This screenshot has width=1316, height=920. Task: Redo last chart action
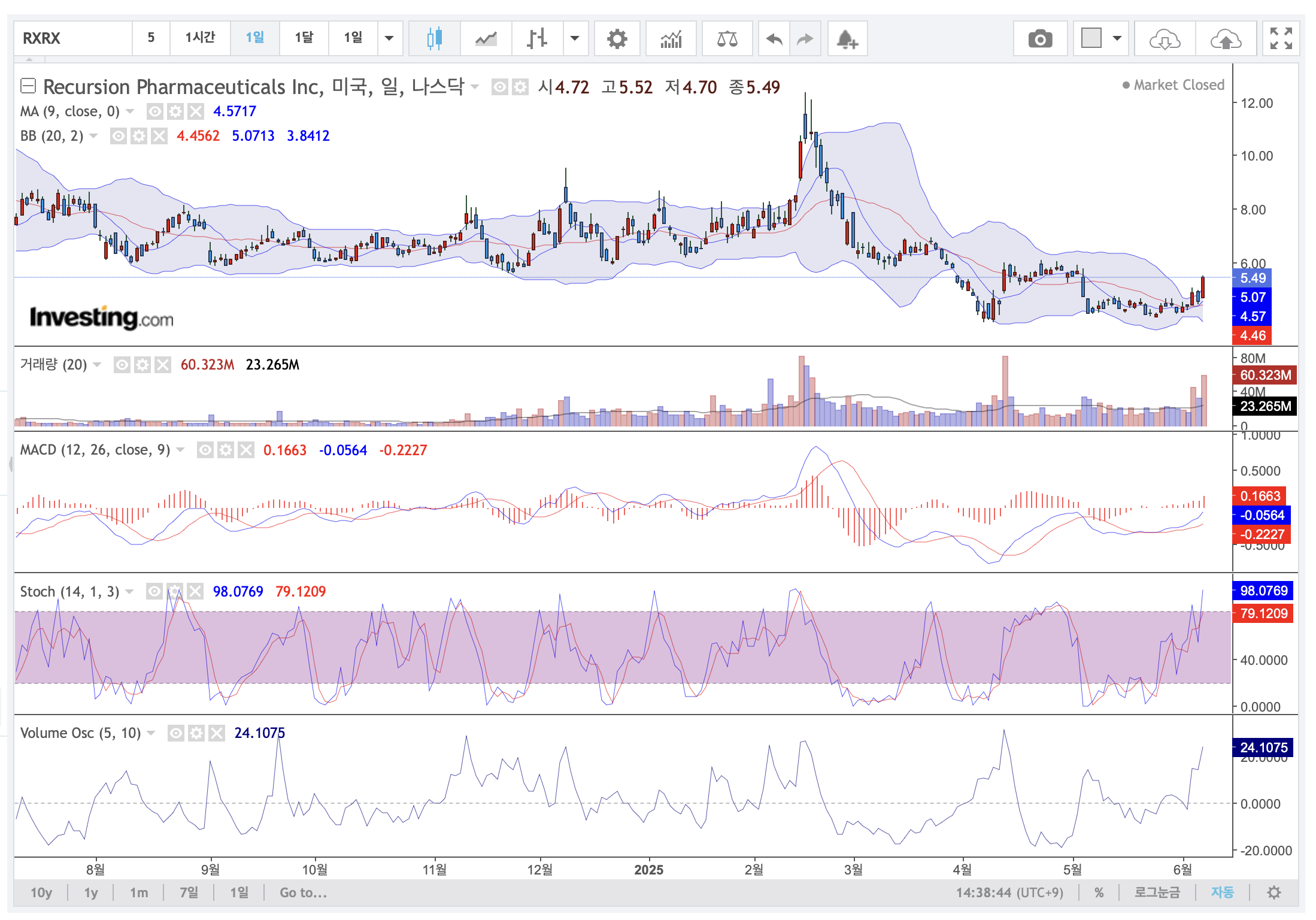pos(805,39)
